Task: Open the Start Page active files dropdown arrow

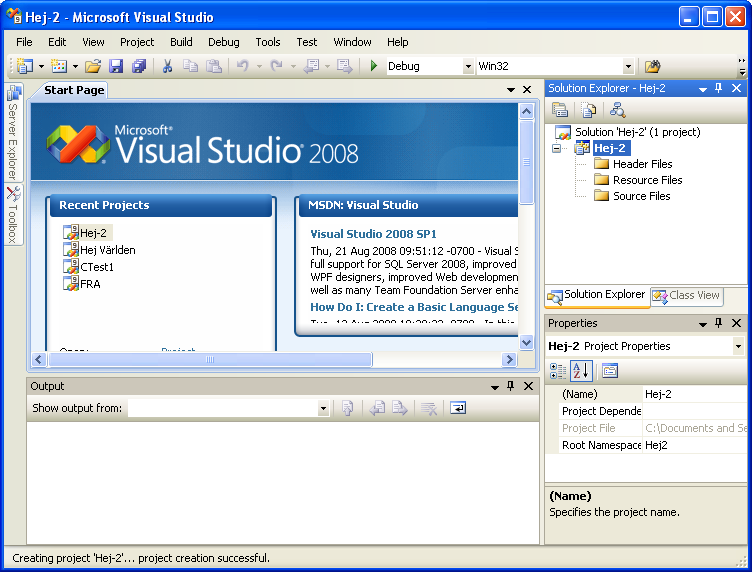Action: (511, 90)
